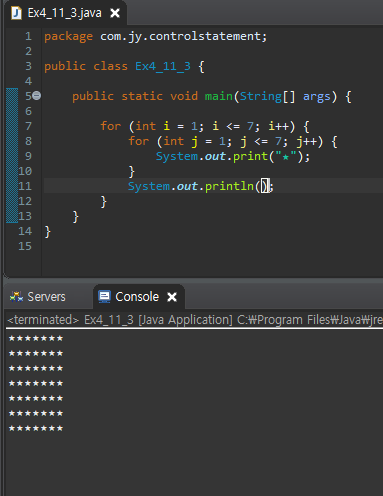Viewport: 383px width, 496px height.
Task: Click the package keyword on line 1
Action: (68, 36)
